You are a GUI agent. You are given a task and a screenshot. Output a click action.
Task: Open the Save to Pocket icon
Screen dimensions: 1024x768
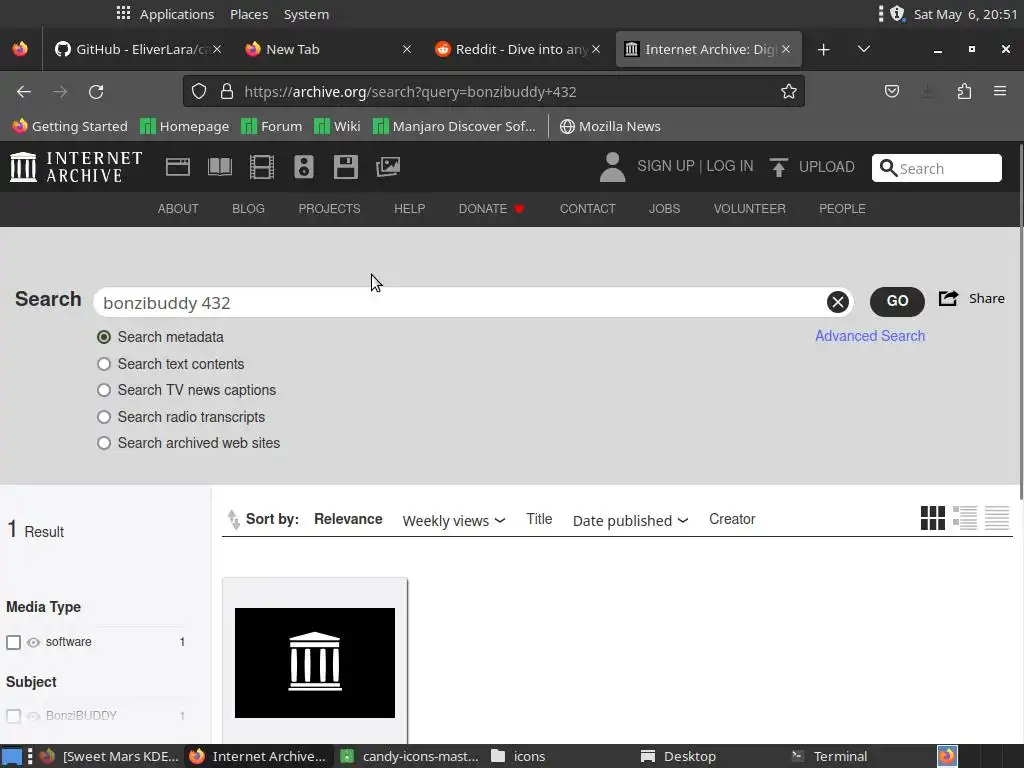pos(892,91)
